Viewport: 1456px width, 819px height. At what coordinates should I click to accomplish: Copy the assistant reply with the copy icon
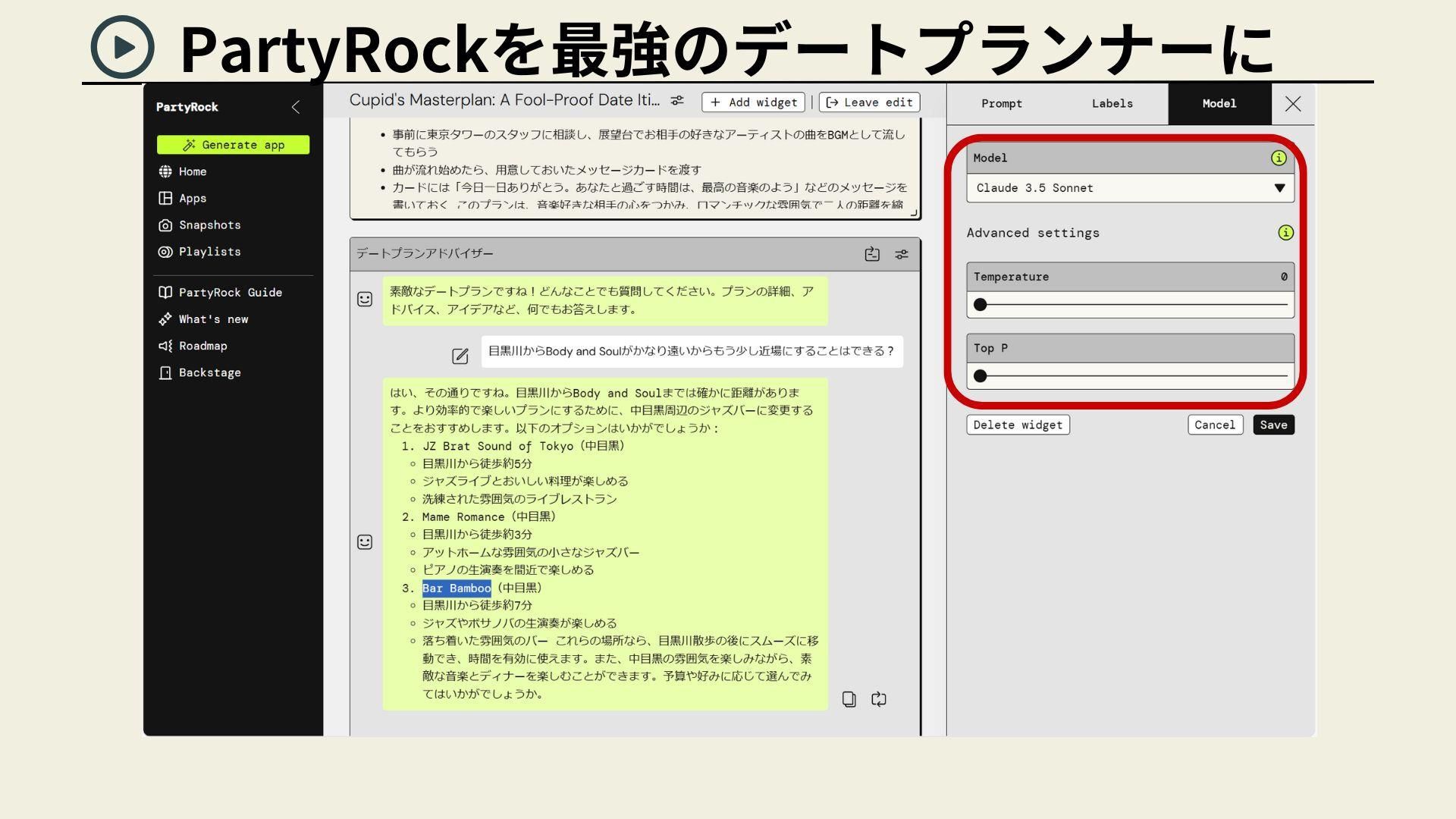[x=849, y=699]
